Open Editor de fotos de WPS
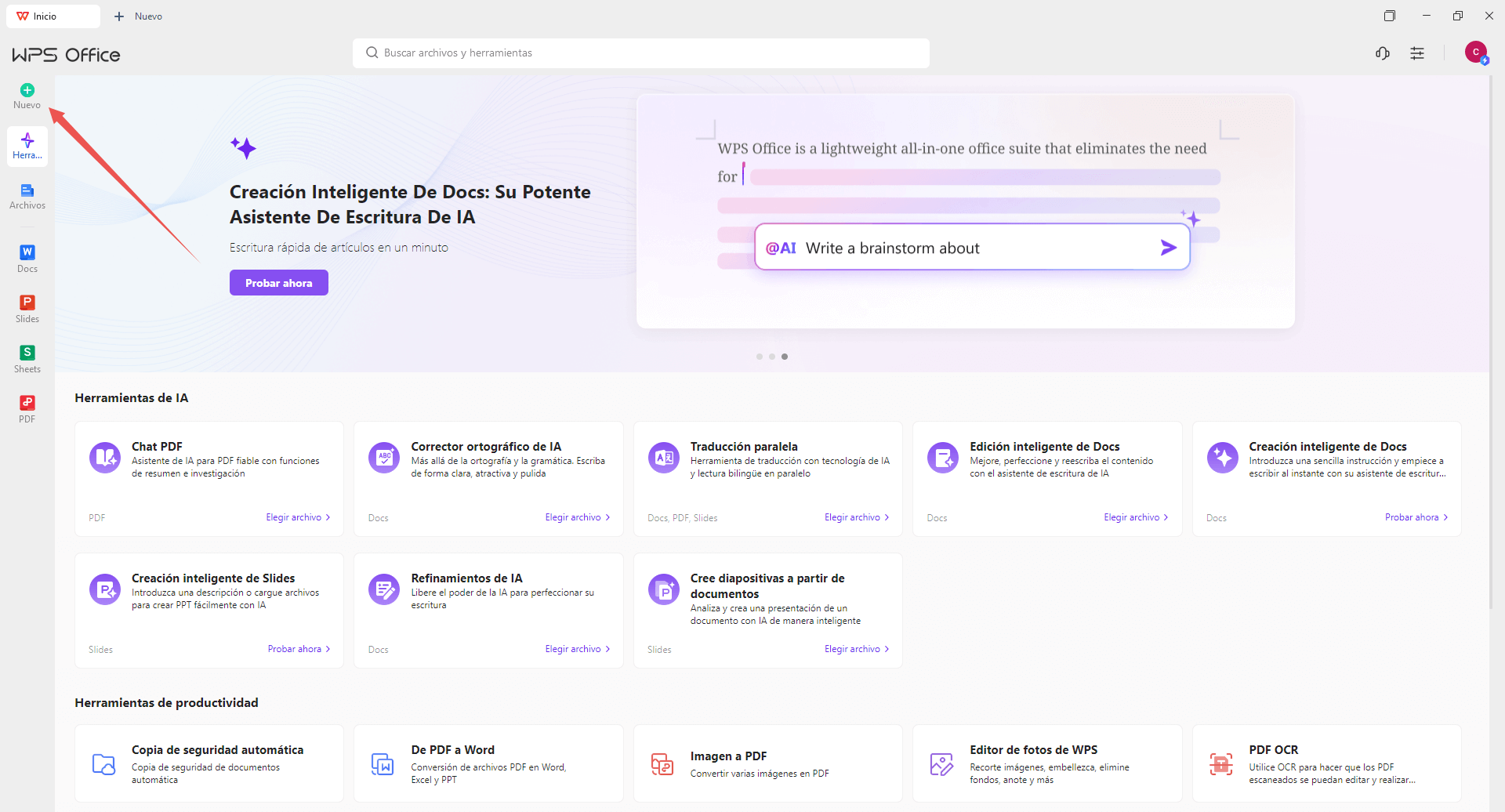The height and width of the screenshot is (812, 1505). (942, 763)
